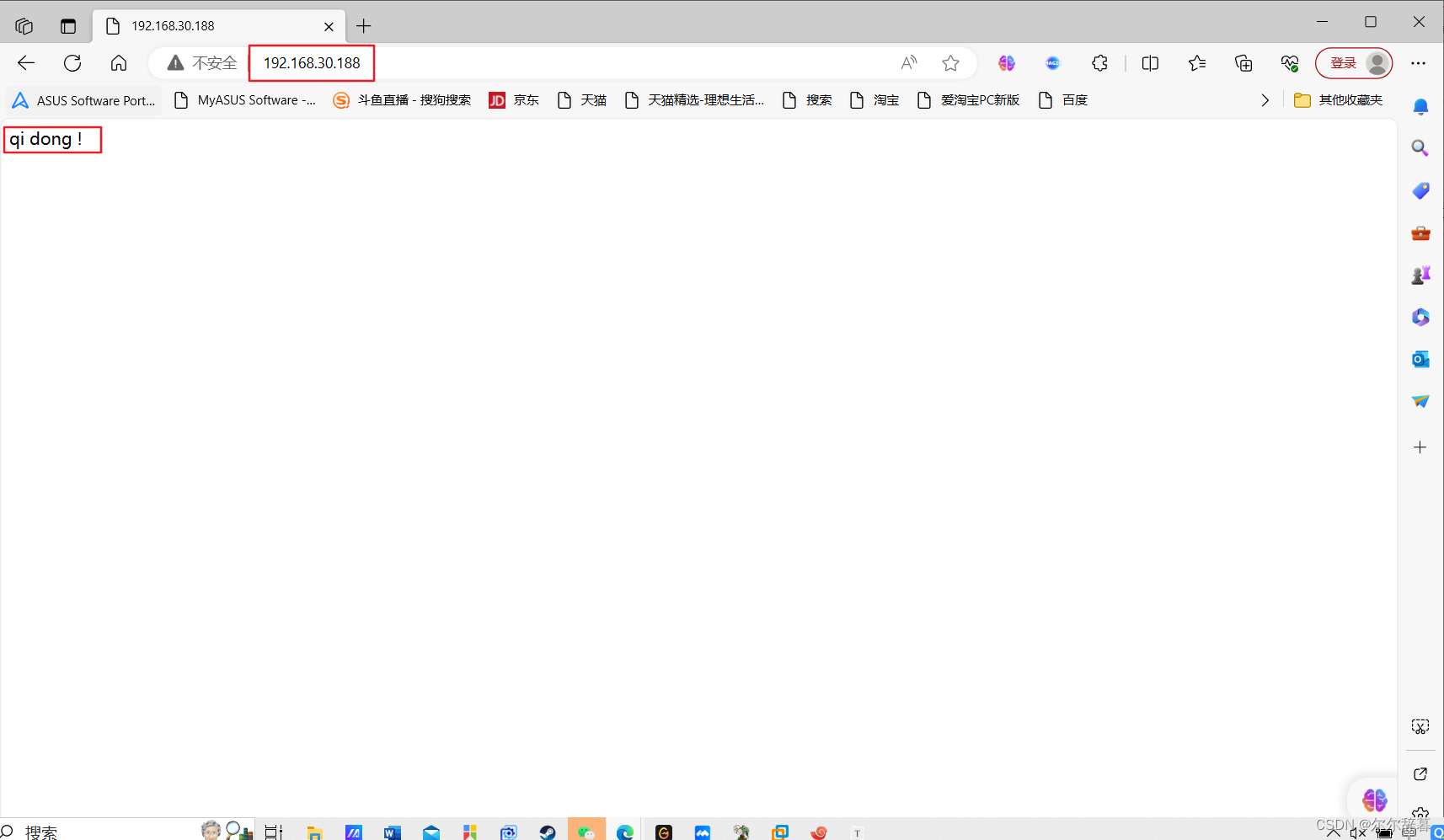Image resolution: width=1444 pixels, height=840 pixels.
Task: Toggle split screen view
Action: point(1150,63)
